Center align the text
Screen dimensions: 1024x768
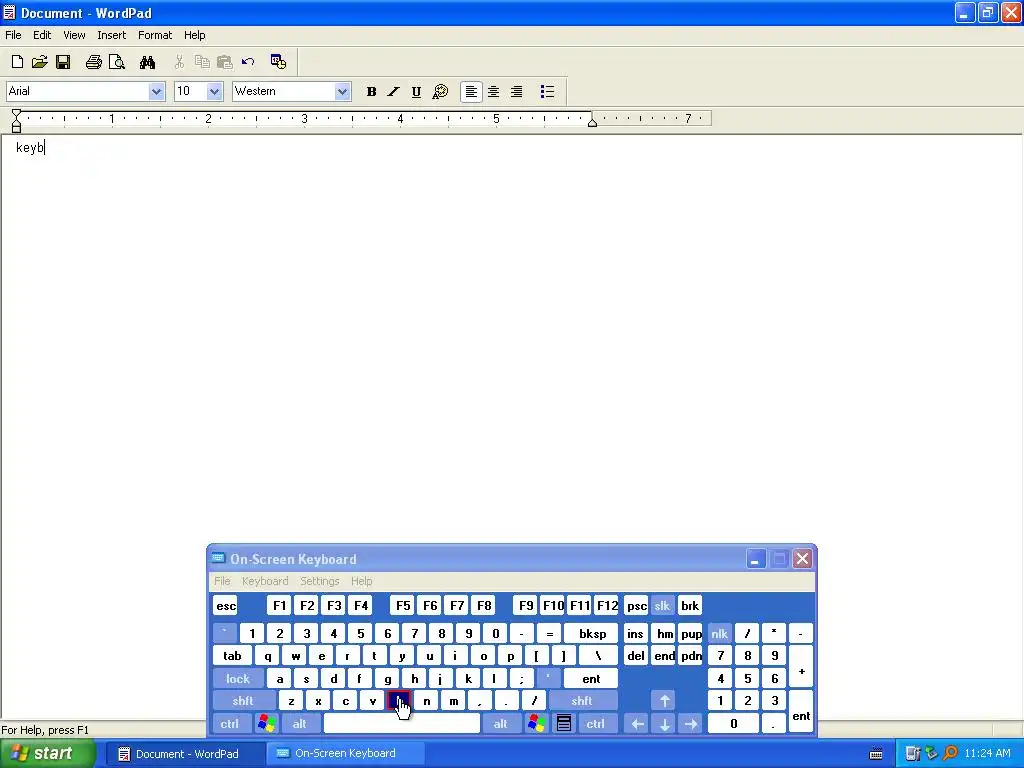(x=494, y=91)
